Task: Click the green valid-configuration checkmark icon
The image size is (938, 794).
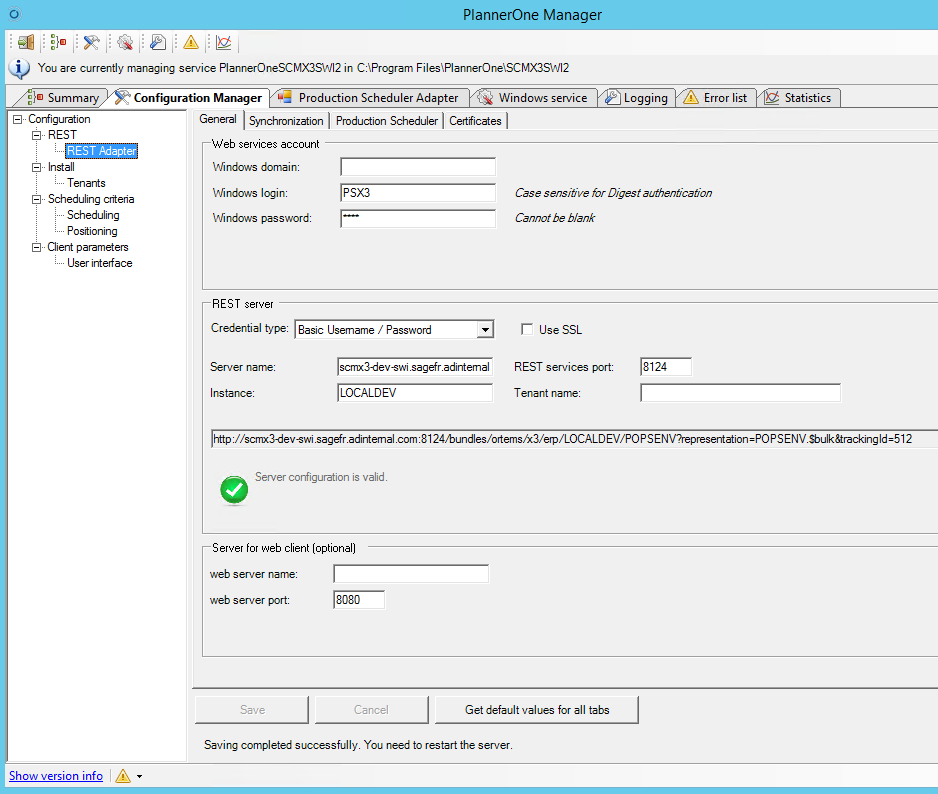Action: tap(234, 490)
